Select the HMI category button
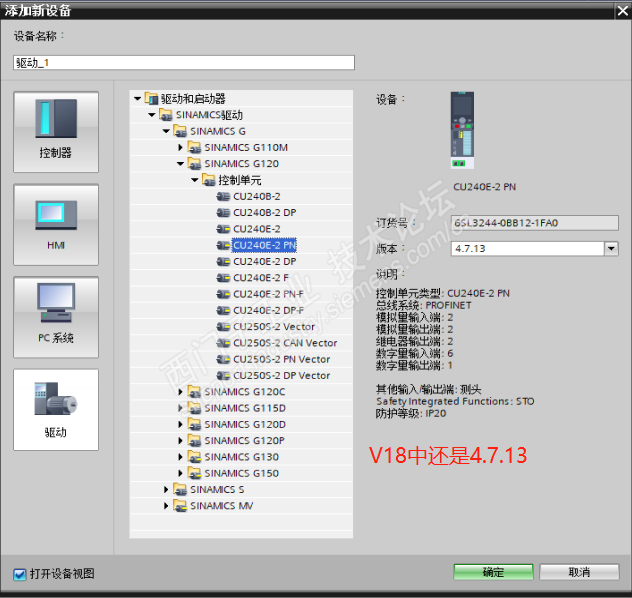 [56, 224]
